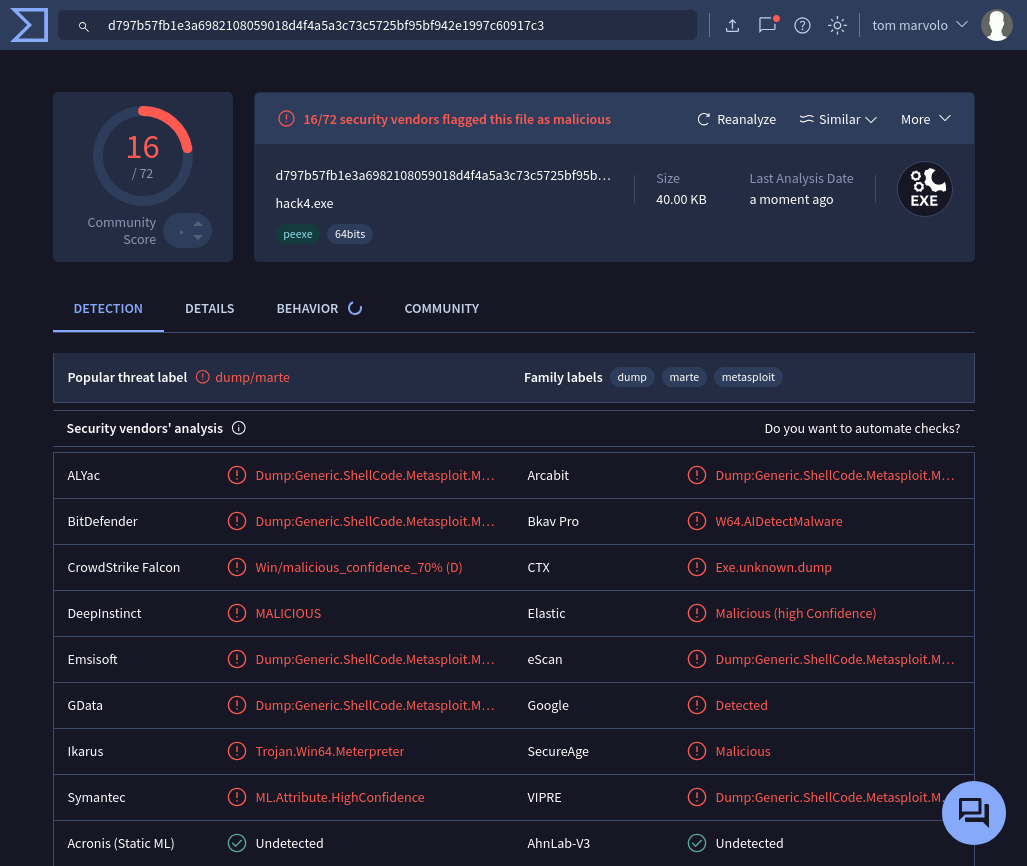The height and width of the screenshot is (866, 1027).
Task: Click the marte family label
Action: click(x=684, y=377)
